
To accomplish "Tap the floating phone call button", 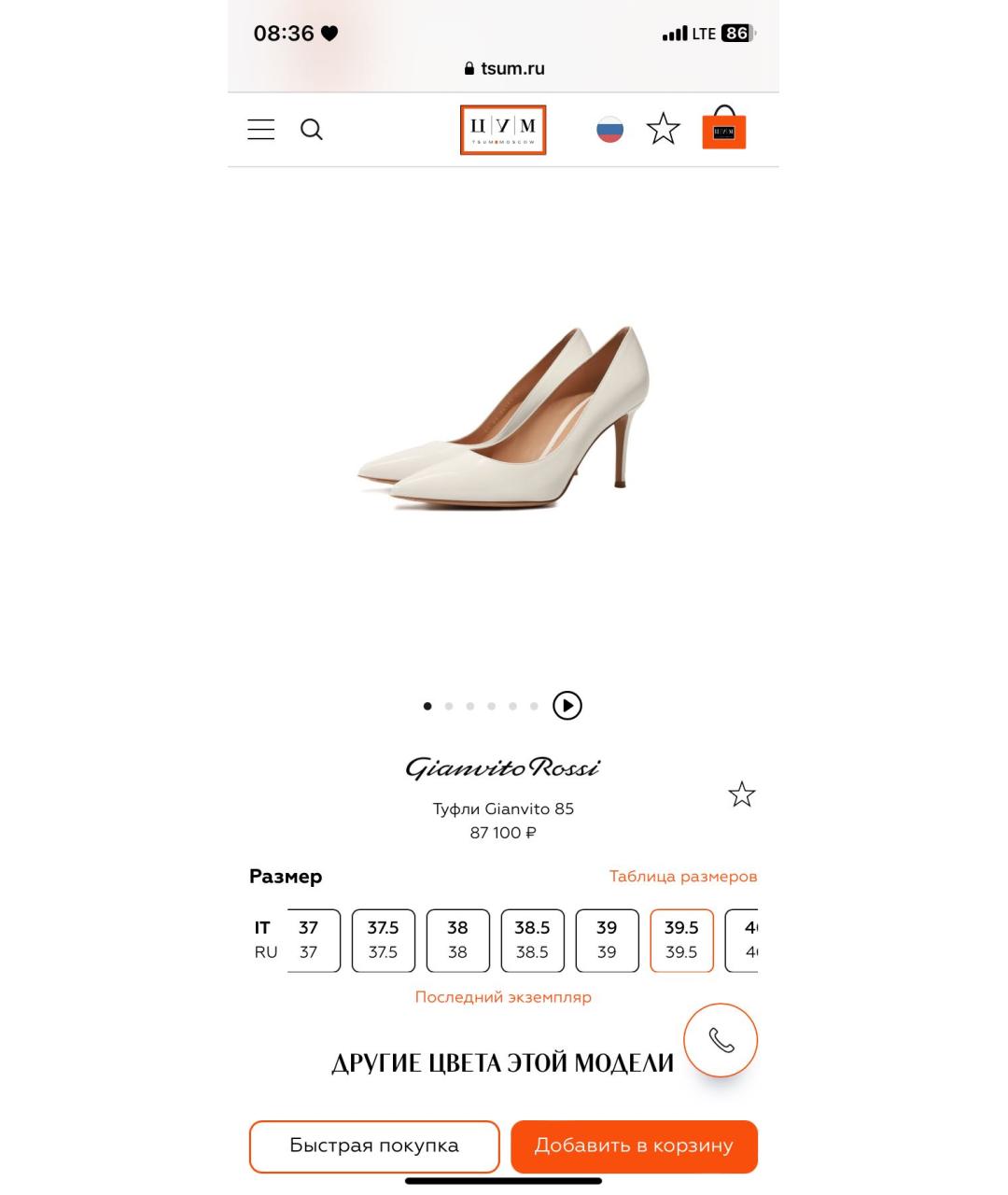I will (x=720, y=1039).
